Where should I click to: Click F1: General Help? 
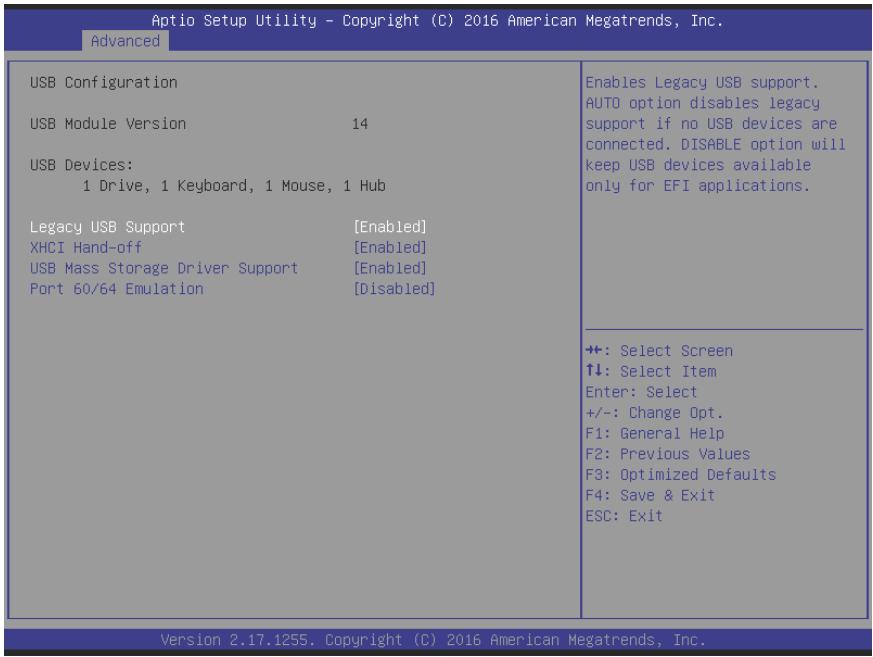[655, 433]
